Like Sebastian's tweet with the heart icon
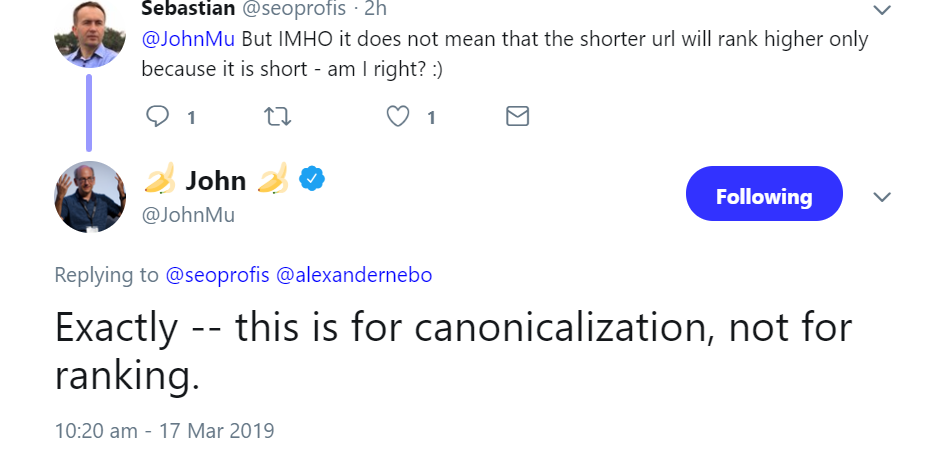944x455 pixels. tap(398, 117)
